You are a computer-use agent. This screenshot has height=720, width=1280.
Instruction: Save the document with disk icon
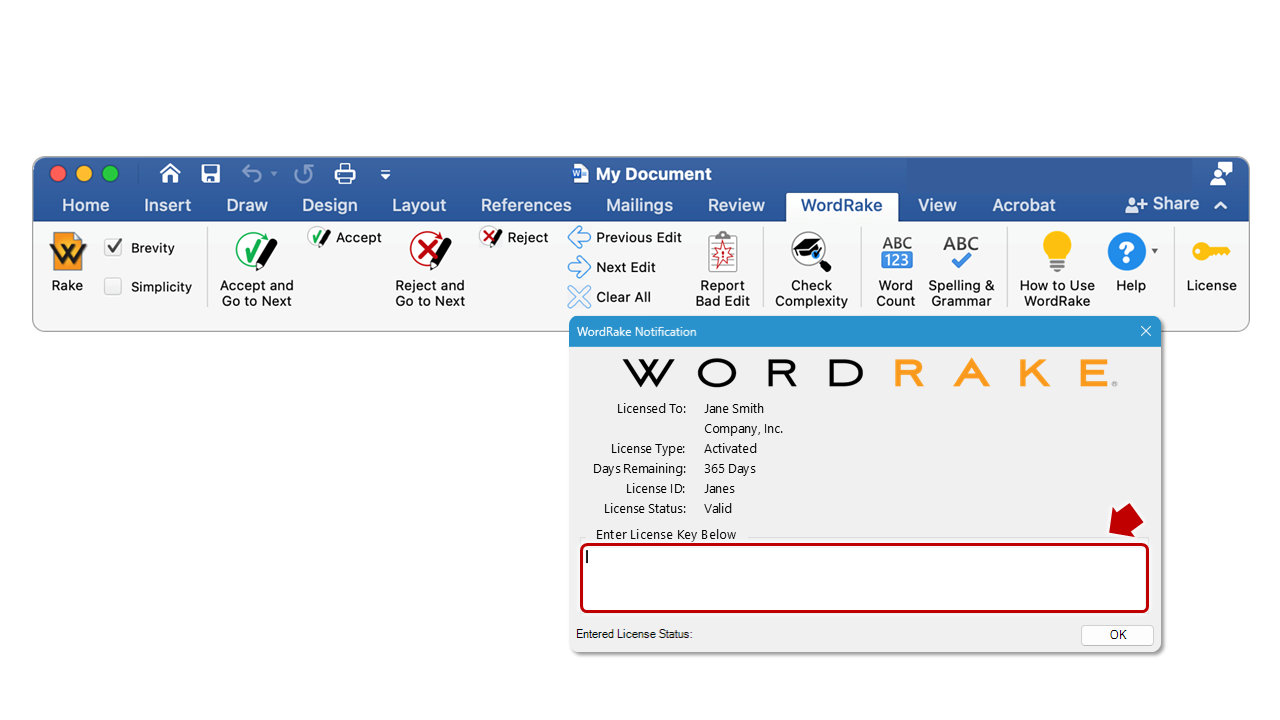click(211, 174)
